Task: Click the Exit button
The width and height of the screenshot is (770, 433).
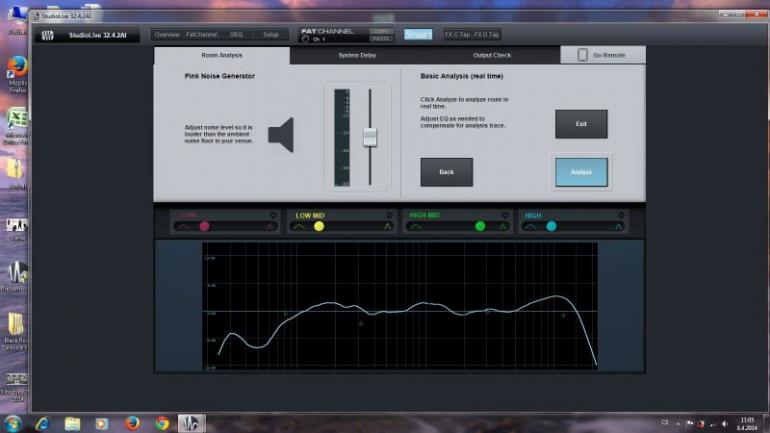Action: pos(581,124)
